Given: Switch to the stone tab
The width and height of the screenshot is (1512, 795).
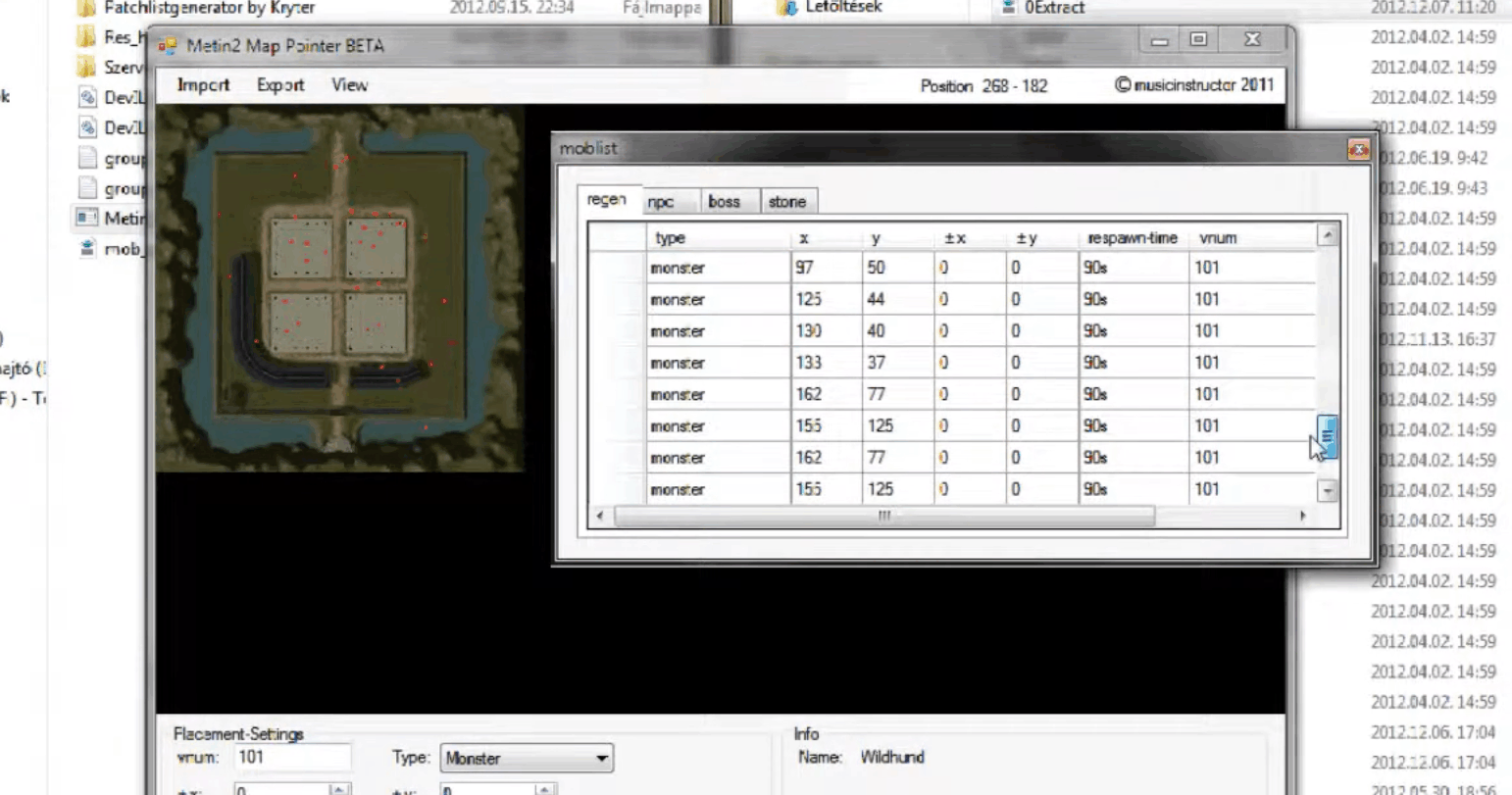Looking at the screenshot, I should tap(787, 201).
